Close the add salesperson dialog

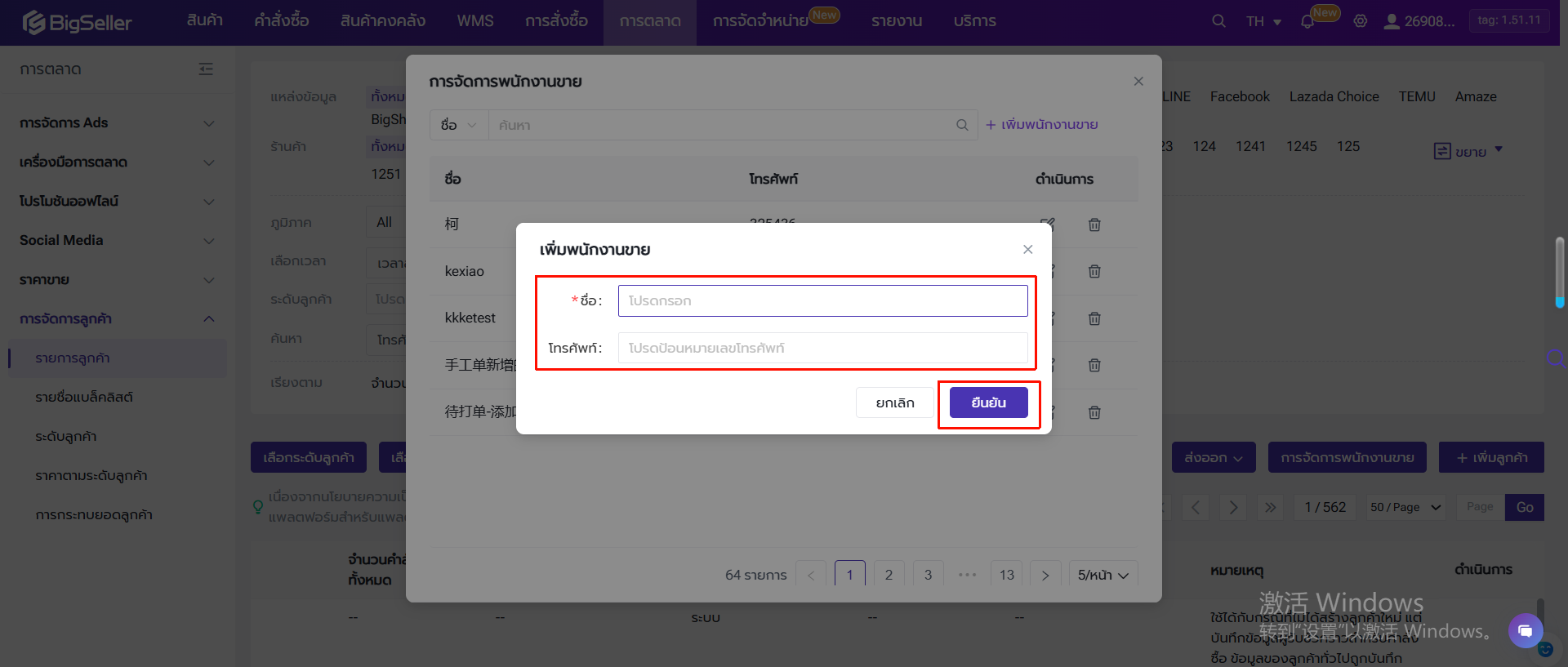[x=1028, y=250]
